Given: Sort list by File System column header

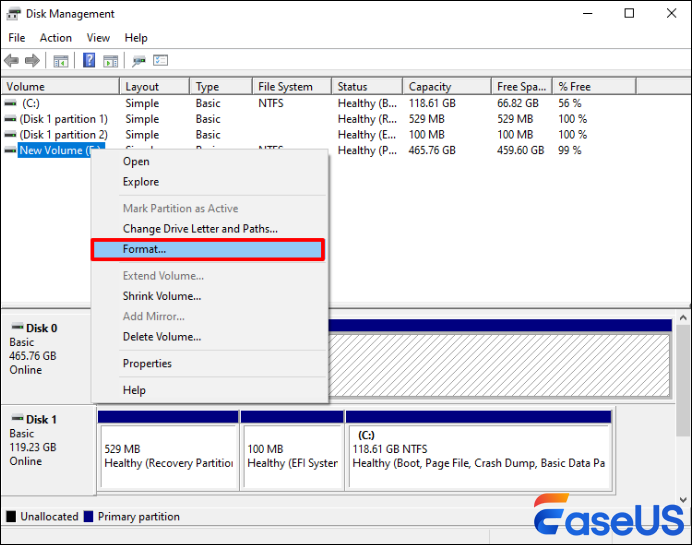Looking at the screenshot, I should coord(285,87).
